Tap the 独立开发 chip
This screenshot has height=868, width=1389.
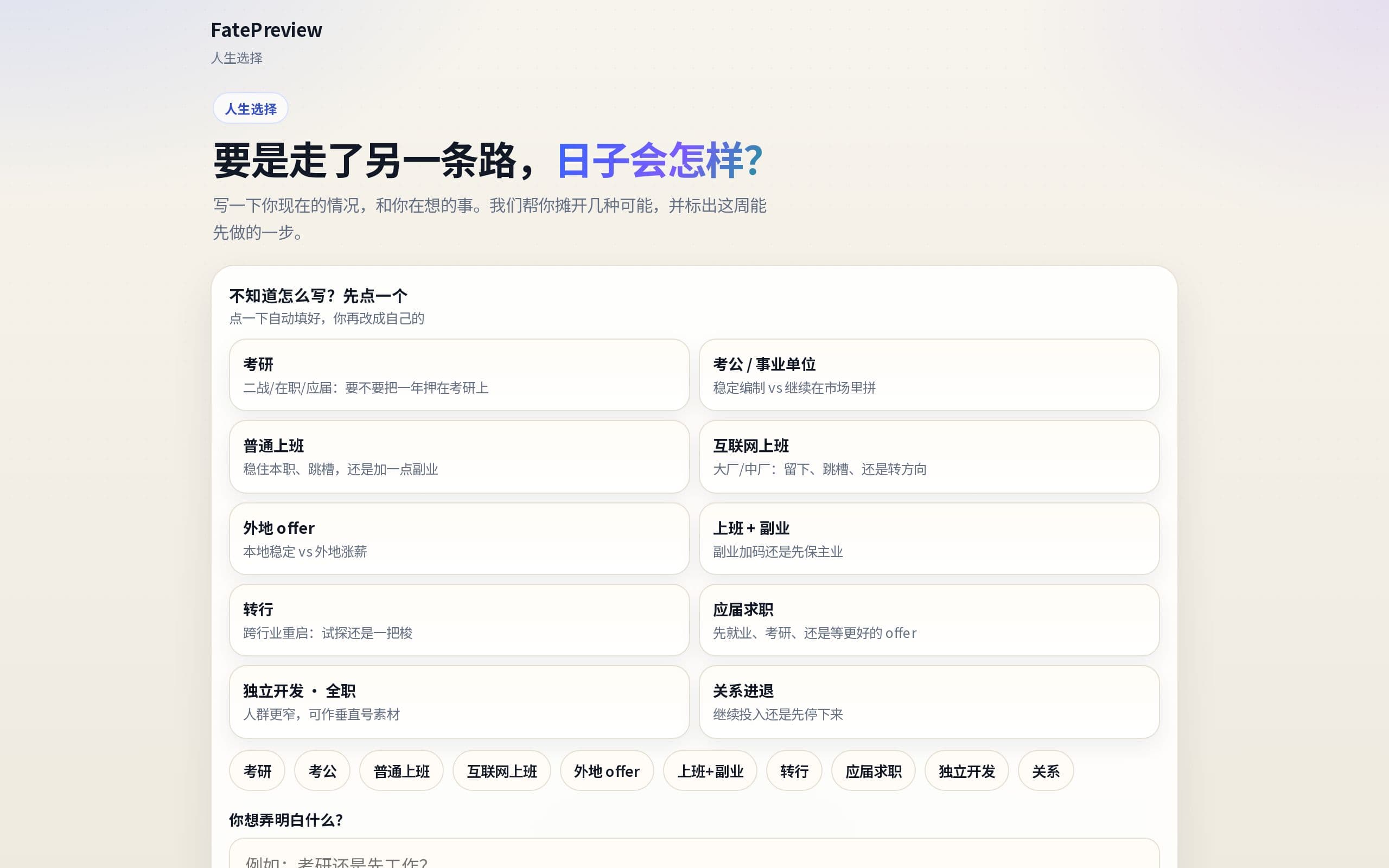click(x=966, y=770)
